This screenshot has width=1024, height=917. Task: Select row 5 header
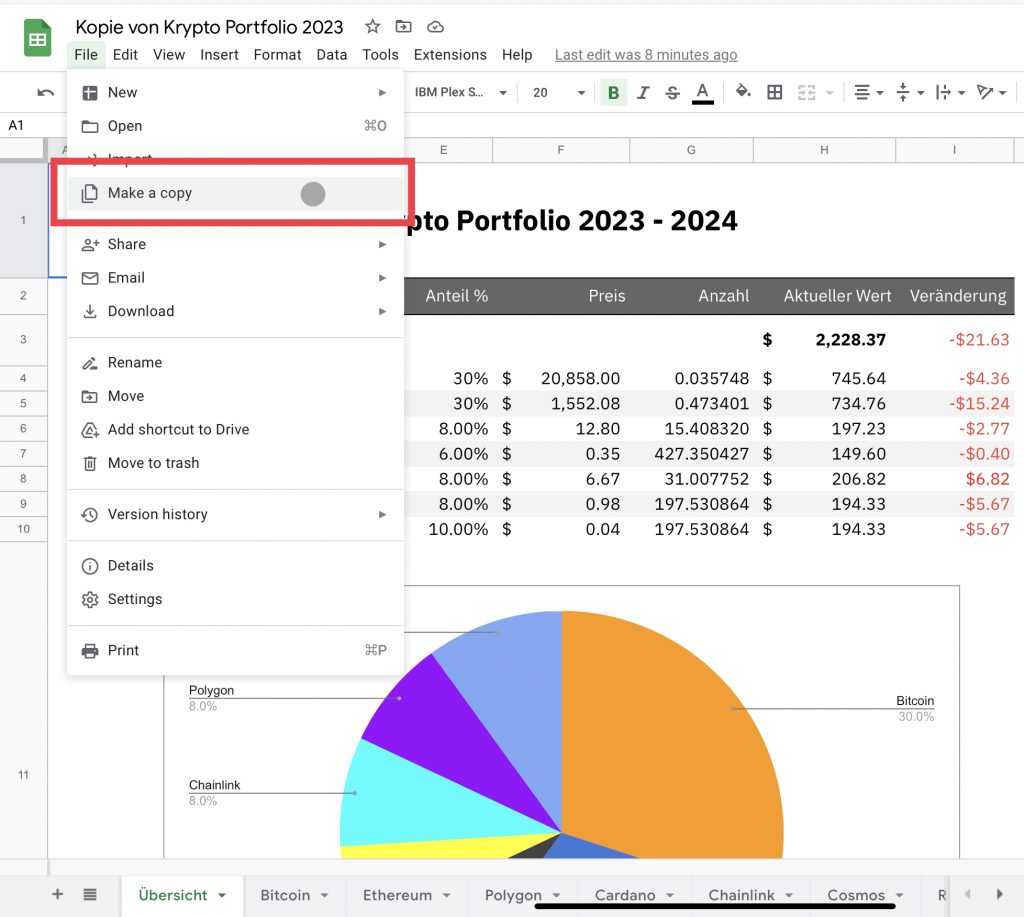point(24,403)
